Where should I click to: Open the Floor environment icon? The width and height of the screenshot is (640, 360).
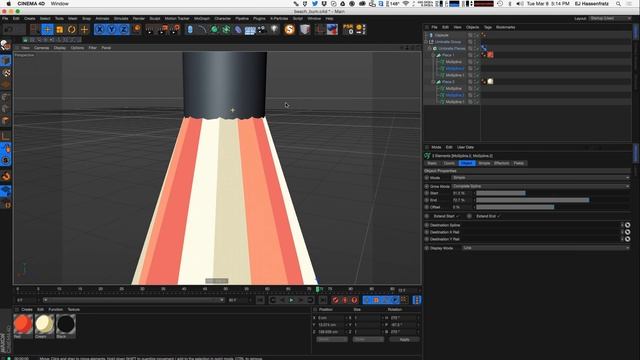coord(250,30)
